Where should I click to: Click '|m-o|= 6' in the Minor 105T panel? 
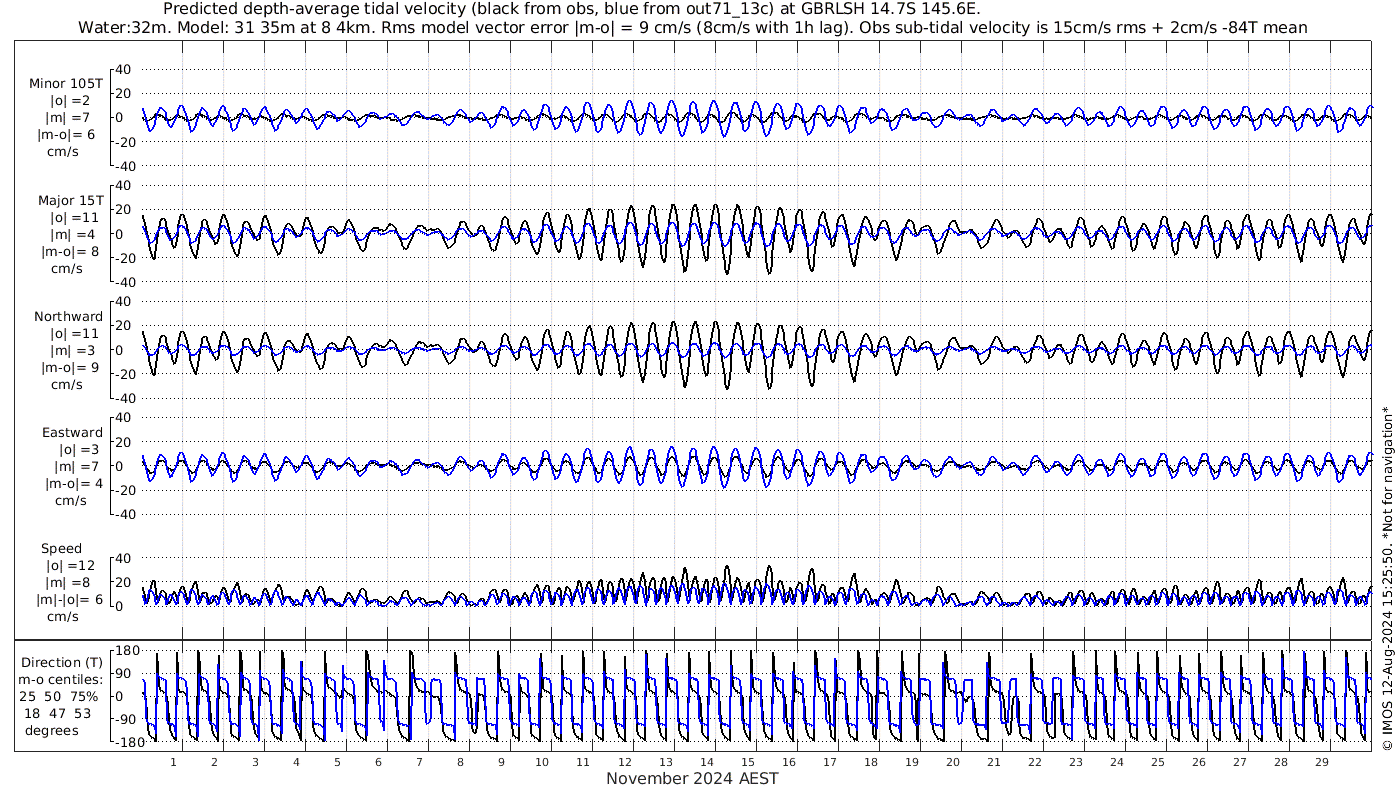(x=67, y=135)
